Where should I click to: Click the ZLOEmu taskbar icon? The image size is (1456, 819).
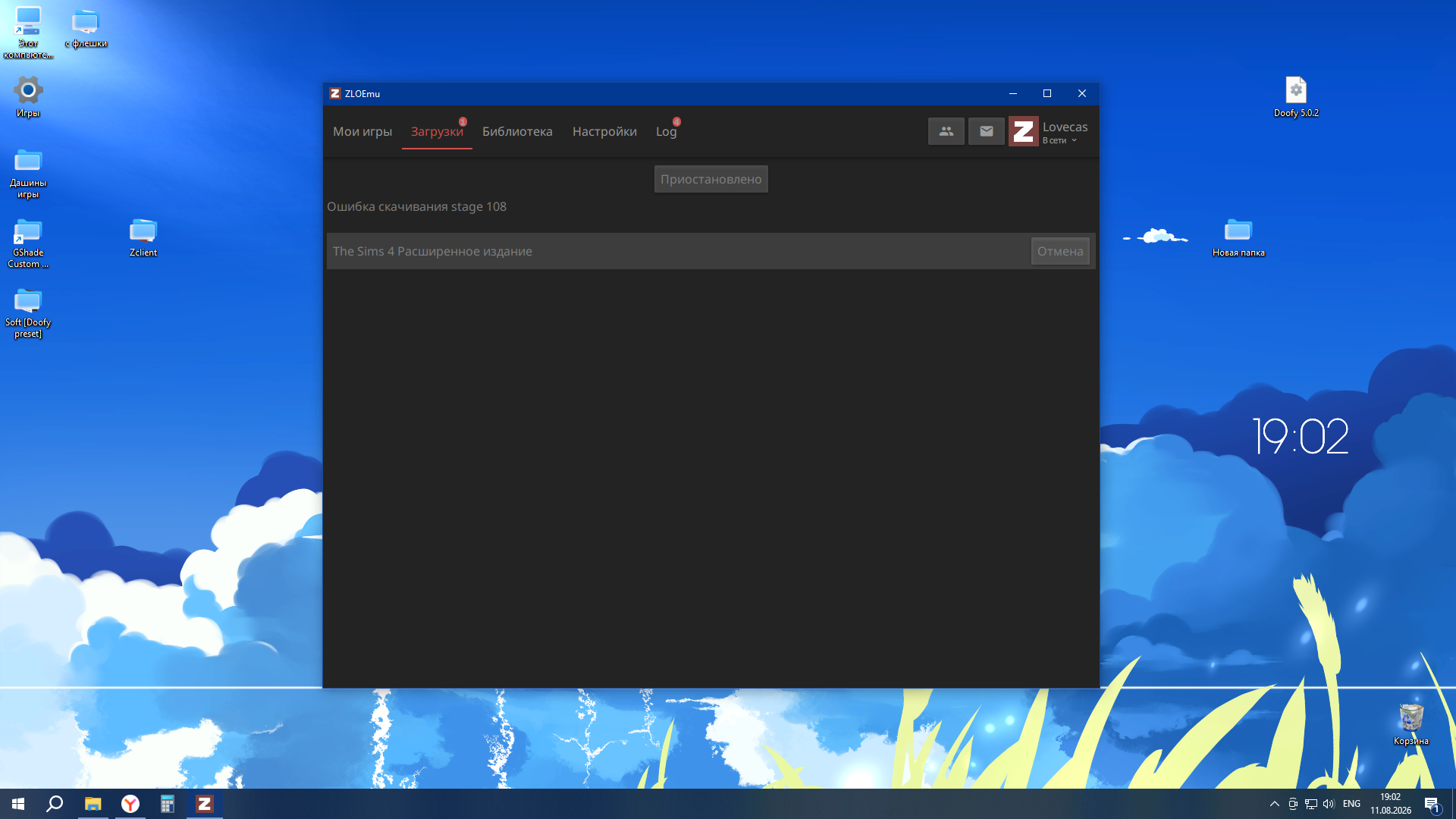click(205, 804)
